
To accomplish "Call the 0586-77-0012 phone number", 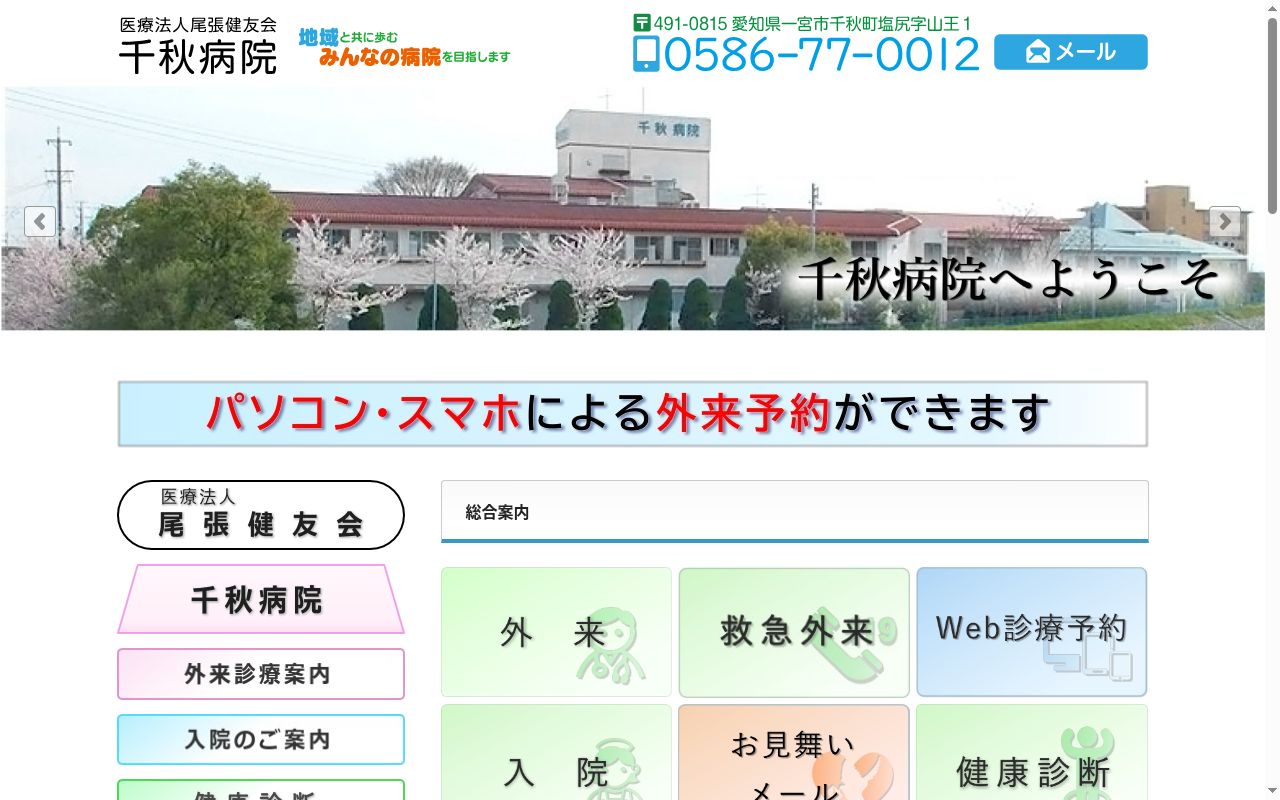I will 806,54.
